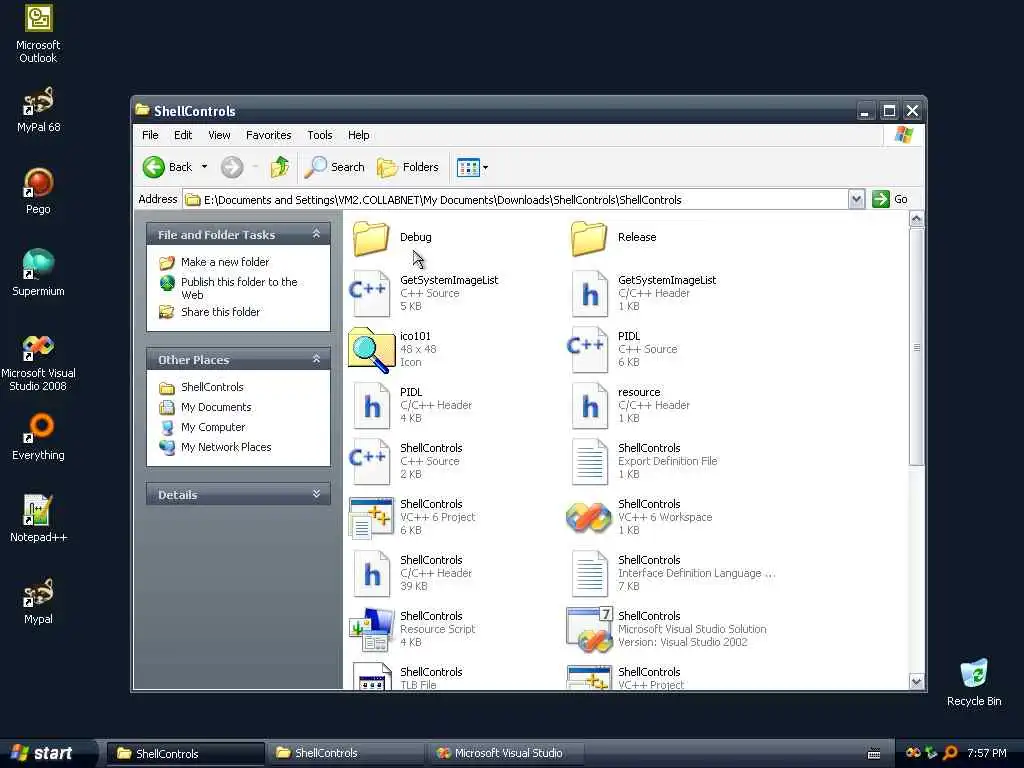The height and width of the screenshot is (768, 1024).
Task: Expand the Address bar dropdown
Action: click(856, 199)
